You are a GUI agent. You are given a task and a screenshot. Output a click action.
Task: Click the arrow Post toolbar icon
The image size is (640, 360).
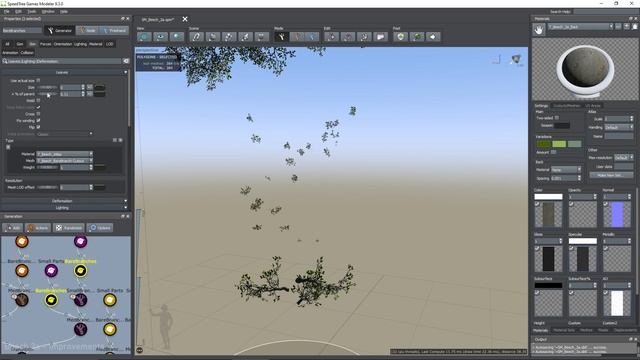click(433, 37)
